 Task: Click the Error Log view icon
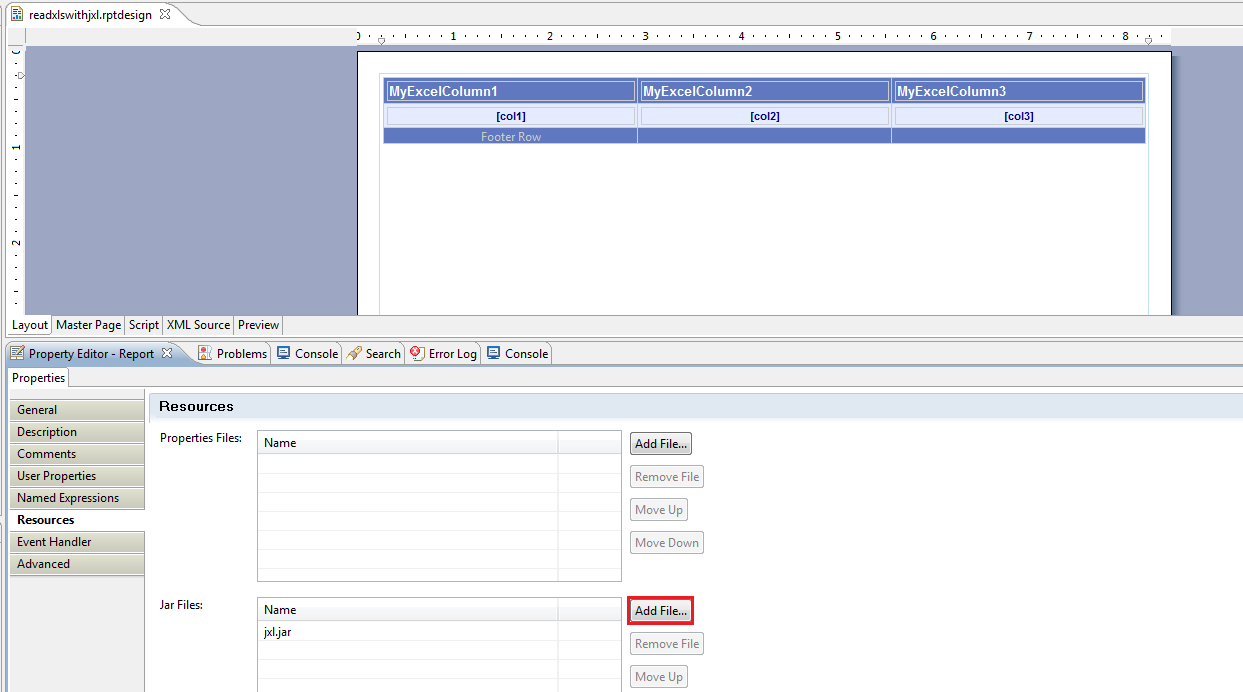417,353
